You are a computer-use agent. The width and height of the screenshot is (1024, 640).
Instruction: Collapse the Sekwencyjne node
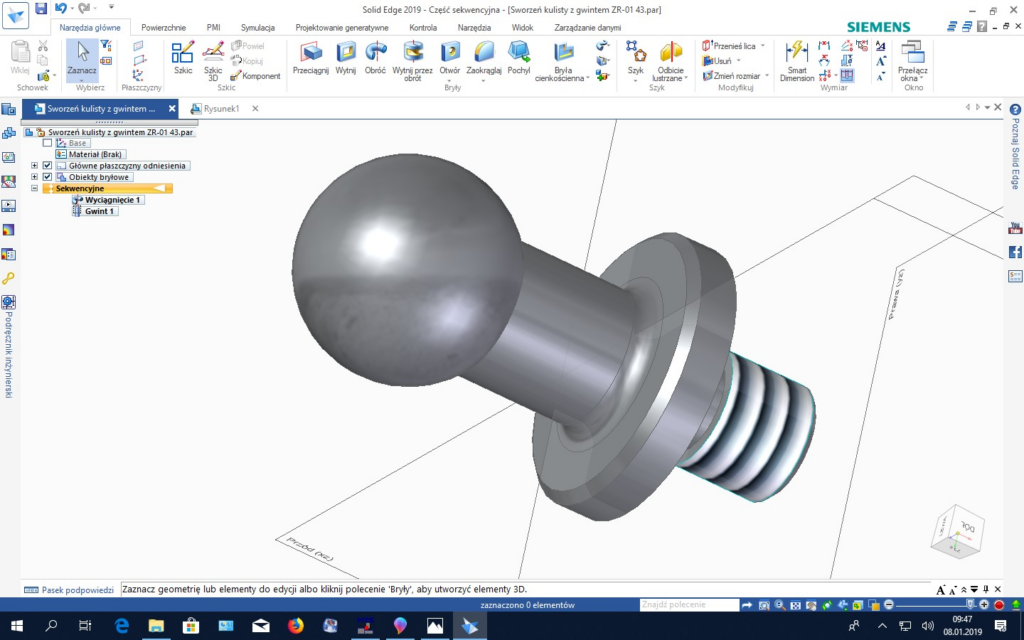[x=35, y=188]
